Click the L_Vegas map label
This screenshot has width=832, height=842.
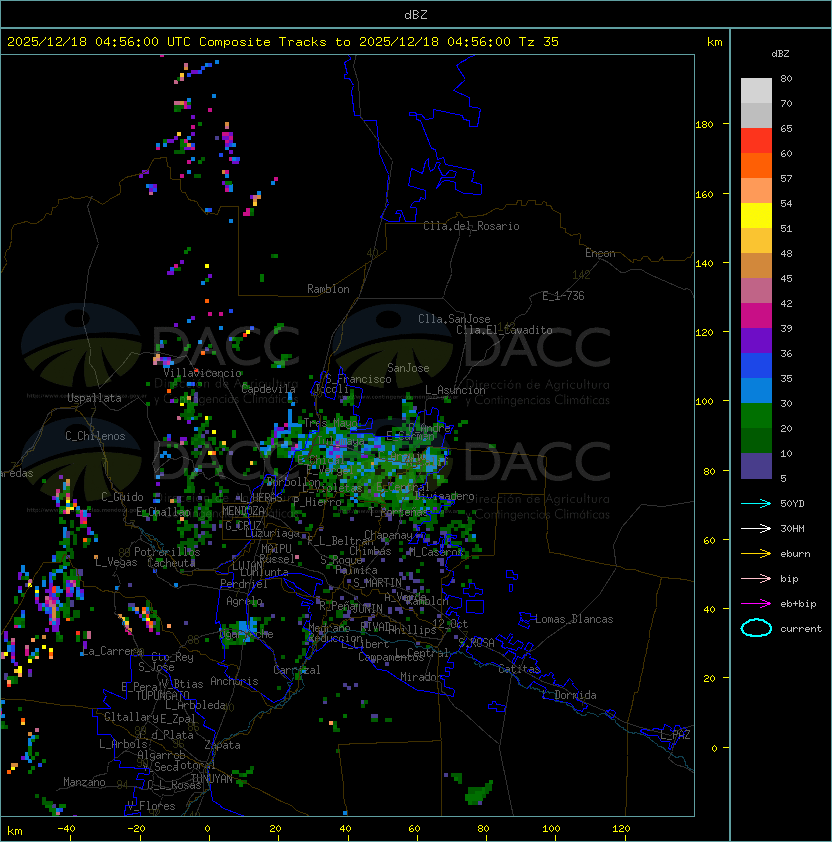coord(116,562)
